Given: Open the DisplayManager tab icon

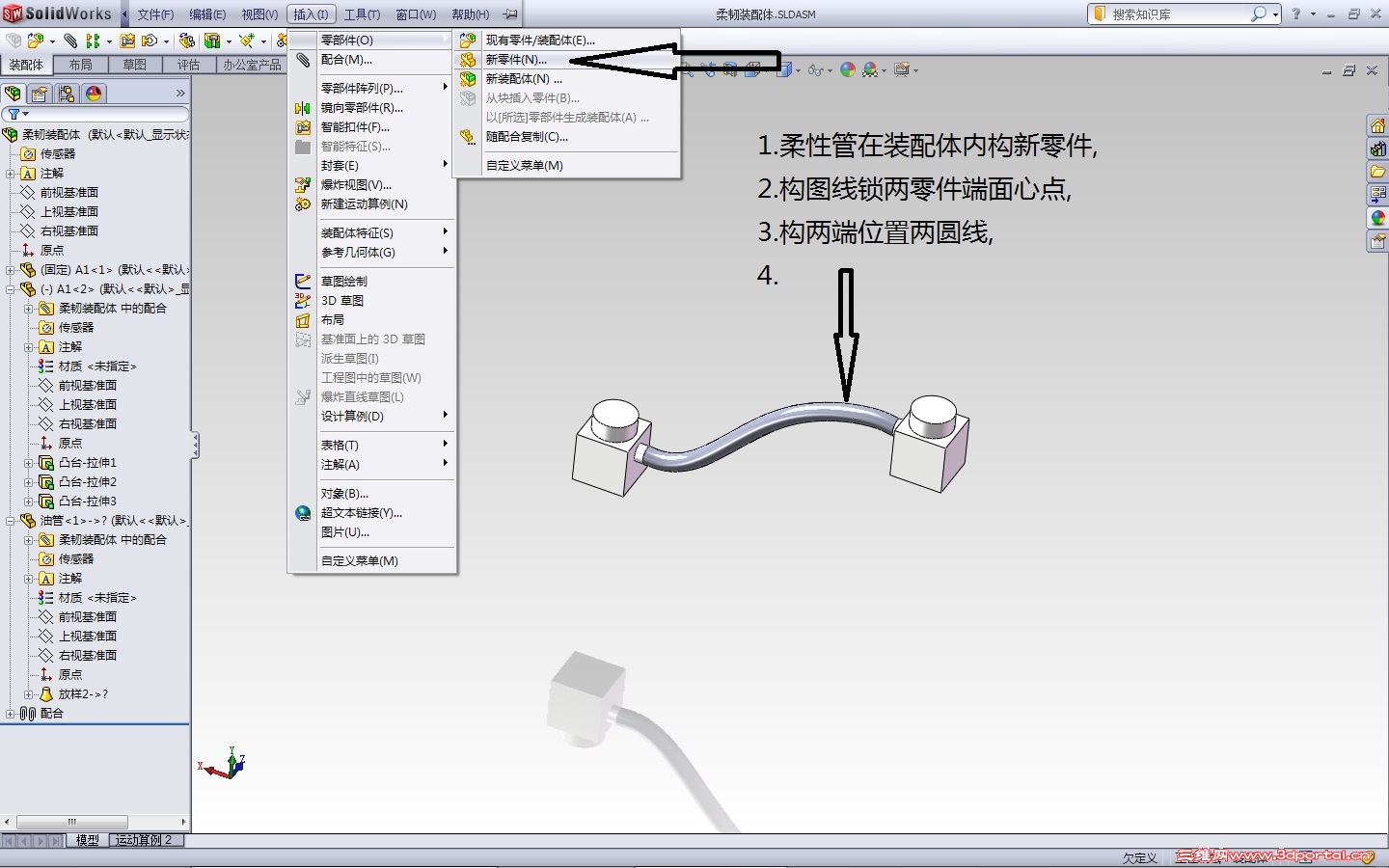Looking at the screenshot, I should coord(94,94).
